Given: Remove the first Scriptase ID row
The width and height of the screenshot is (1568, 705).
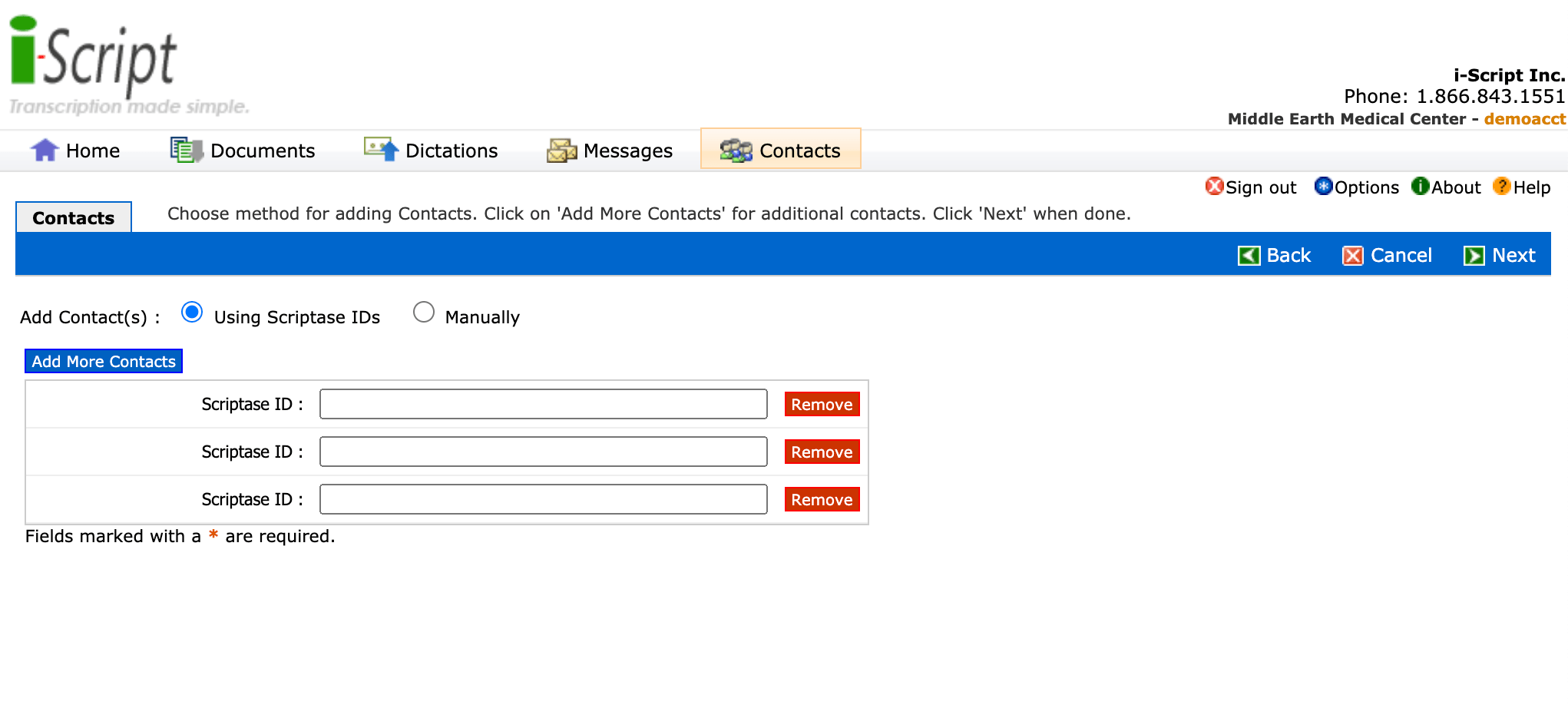Looking at the screenshot, I should pos(821,405).
